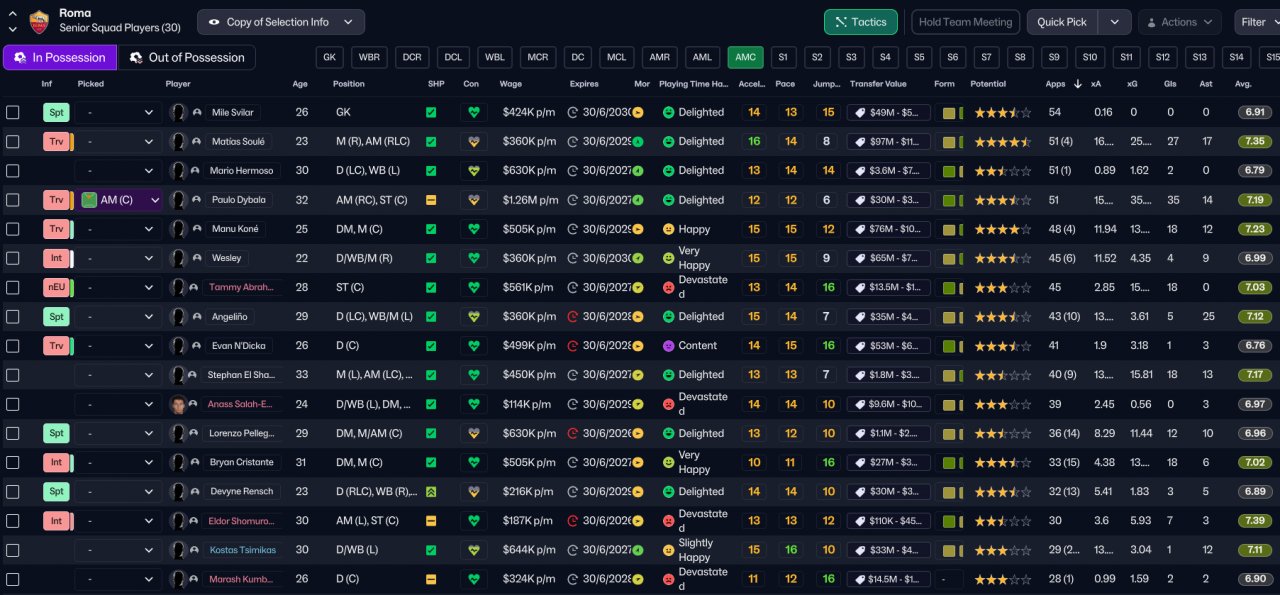Open the Tactics screen button
The height and width of the screenshot is (595, 1280).
pos(861,22)
